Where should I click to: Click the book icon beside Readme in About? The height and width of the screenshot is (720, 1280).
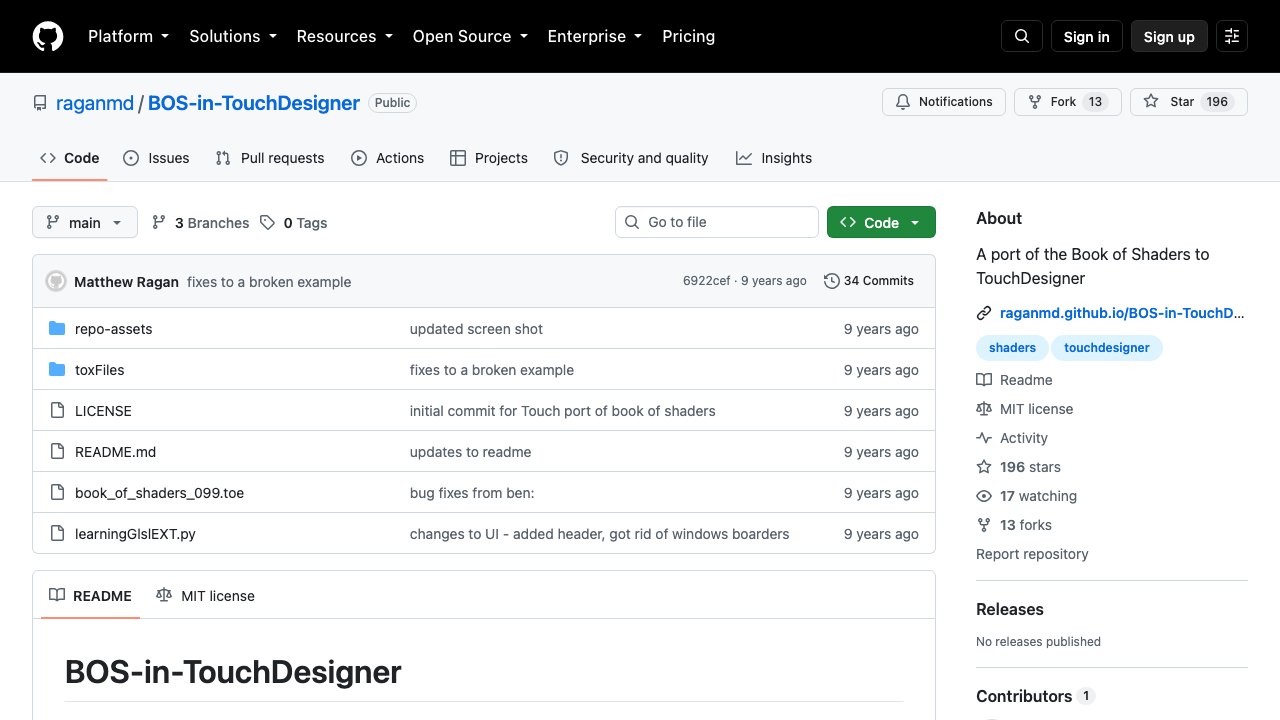point(984,380)
